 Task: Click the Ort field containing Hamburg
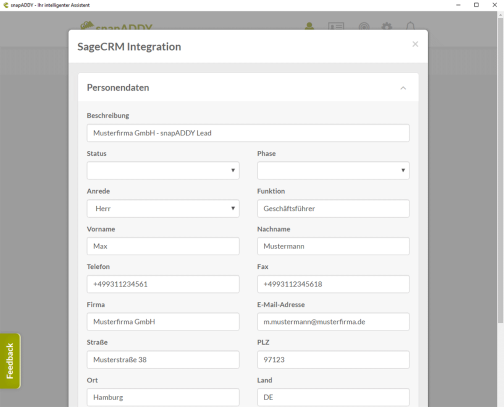163,397
